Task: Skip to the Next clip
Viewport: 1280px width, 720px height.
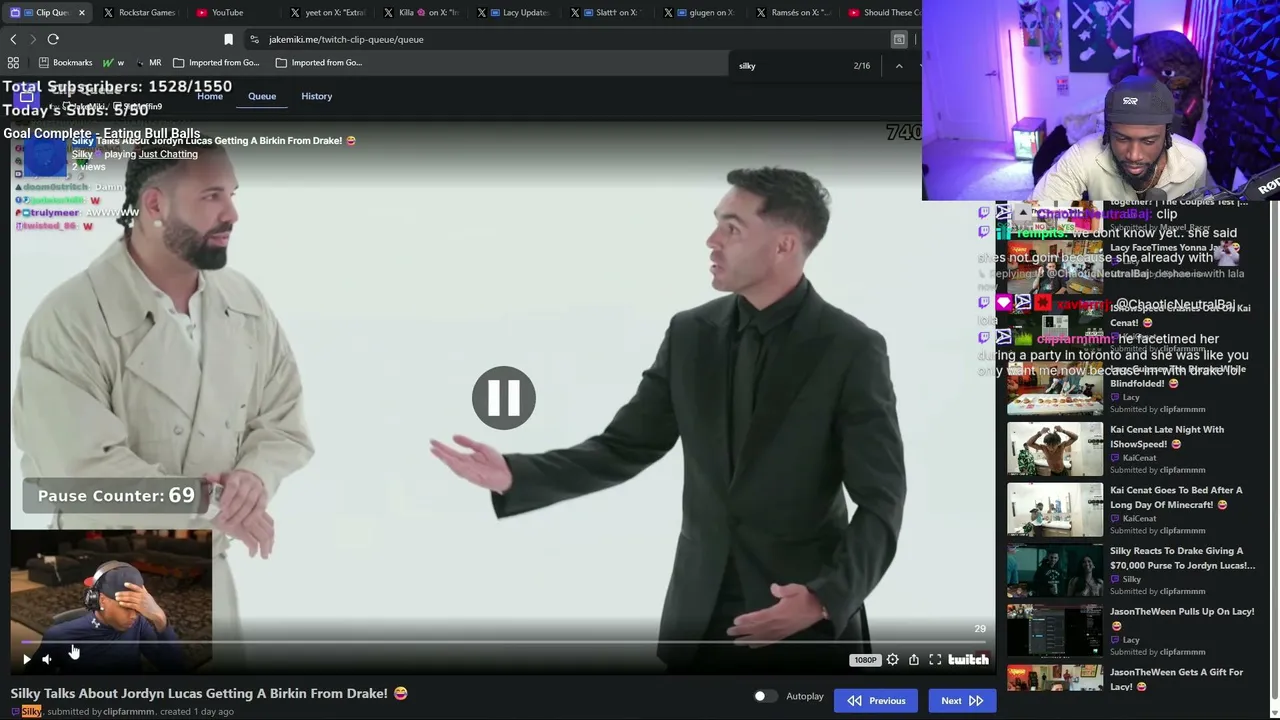Action: pos(962,701)
